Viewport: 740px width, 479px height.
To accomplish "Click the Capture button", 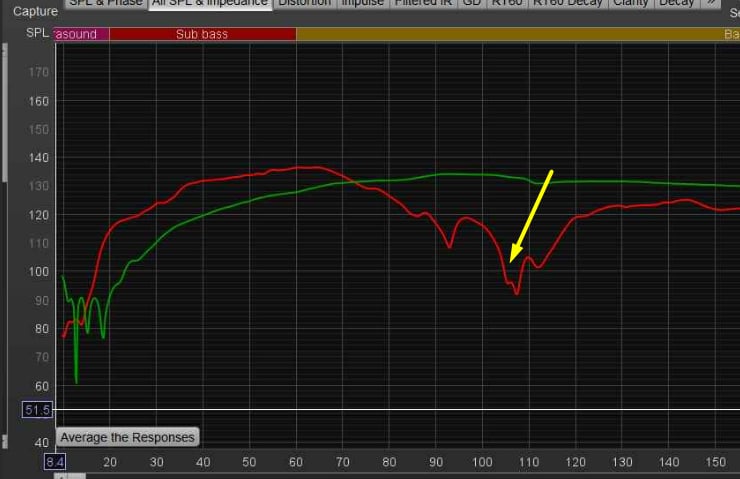I will point(35,11).
